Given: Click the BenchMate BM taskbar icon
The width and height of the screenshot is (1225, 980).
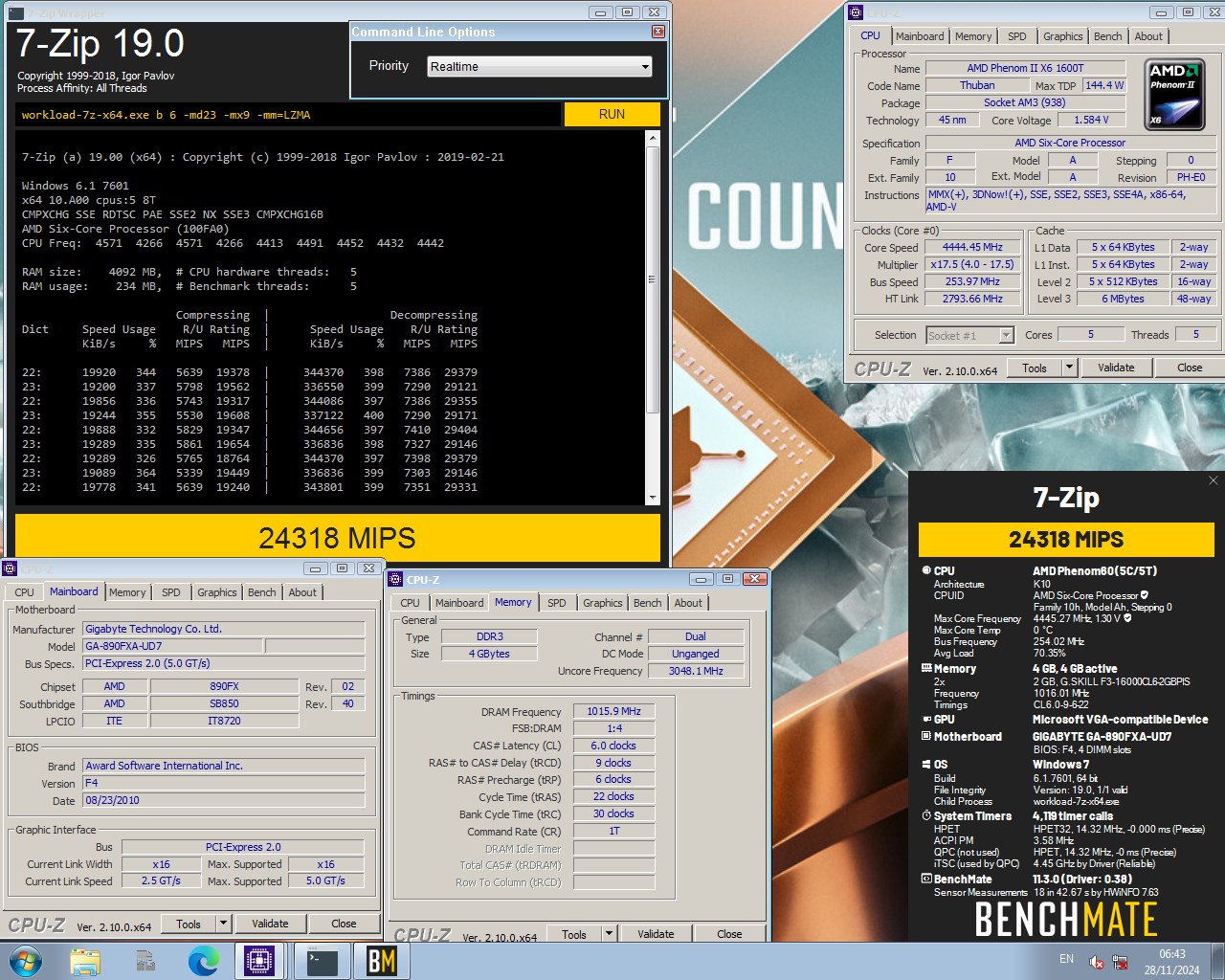Looking at the screenshot, I should coord(382,961).
